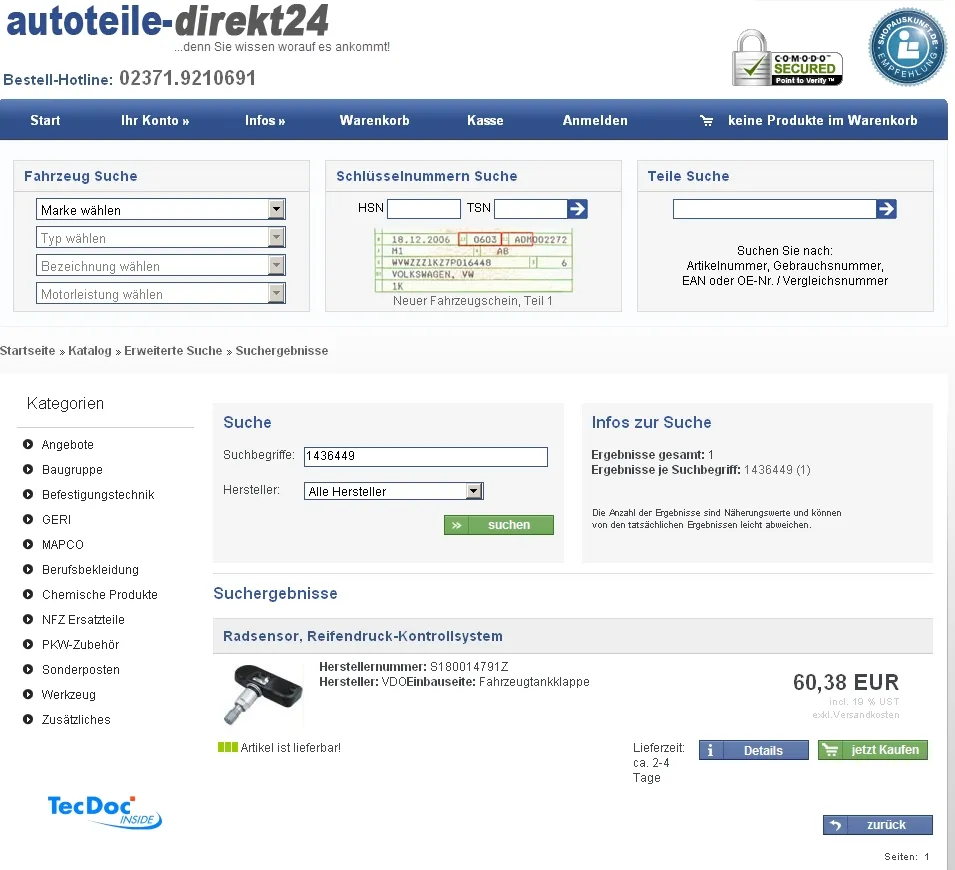The height and width of the screenshot is (870, 955).
Task: Click the bullet icon beside Angebote category
Action: point(28,444)
